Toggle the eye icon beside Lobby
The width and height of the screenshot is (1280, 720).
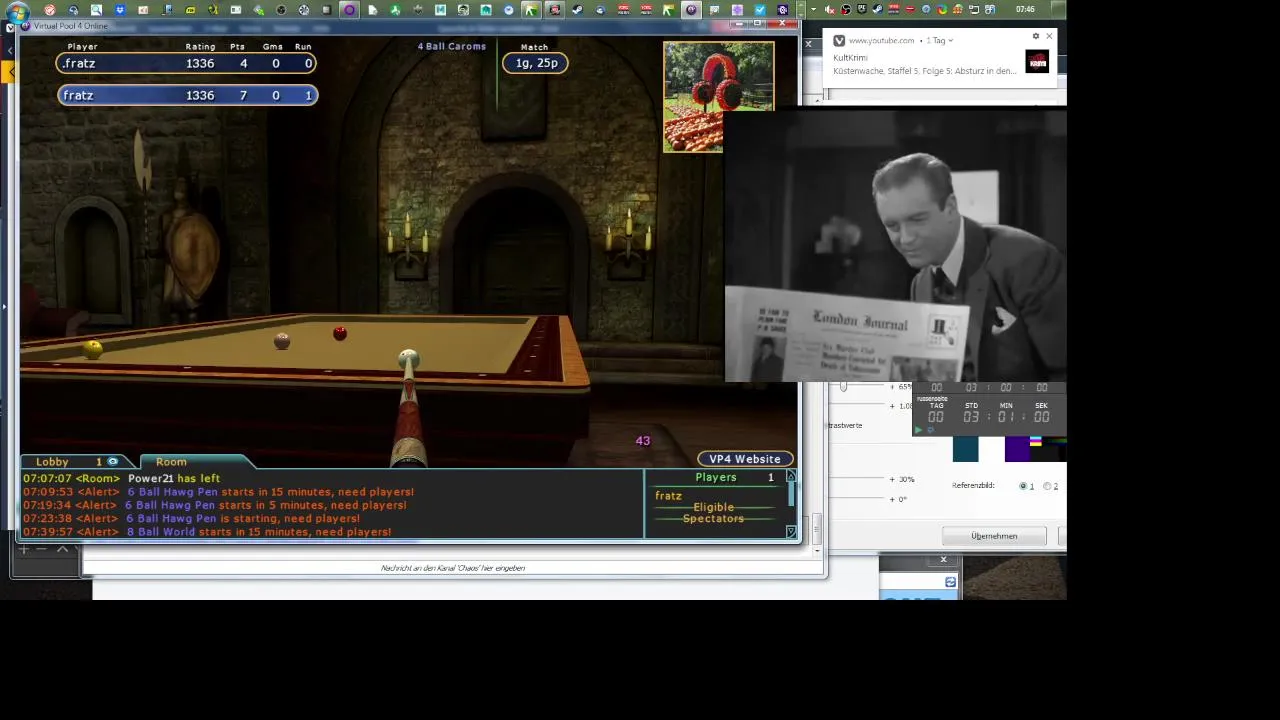113,462
